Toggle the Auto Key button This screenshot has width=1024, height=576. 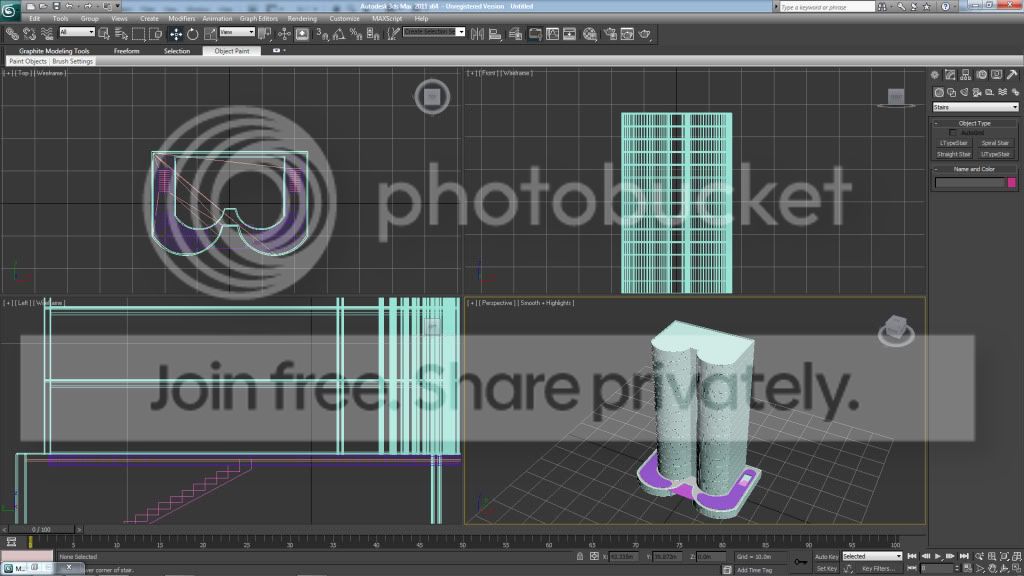coord(826,557)
